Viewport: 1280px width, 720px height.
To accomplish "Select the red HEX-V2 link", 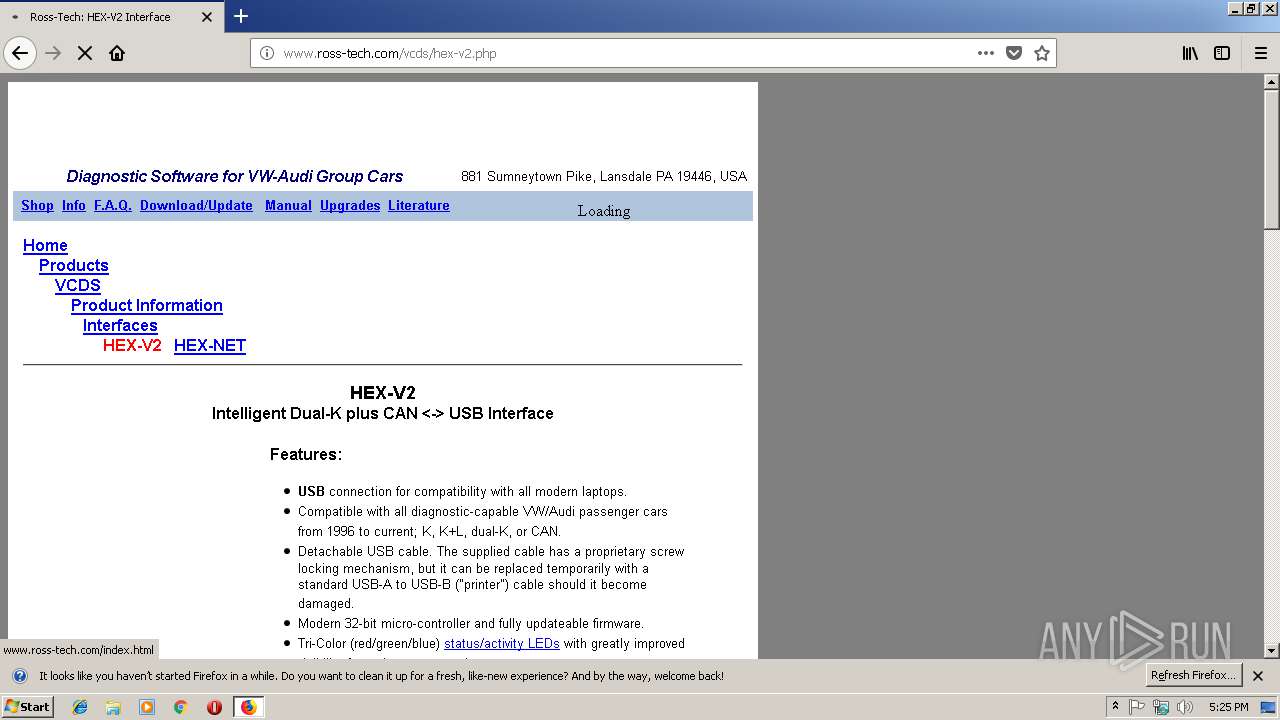I will (132, 346).
